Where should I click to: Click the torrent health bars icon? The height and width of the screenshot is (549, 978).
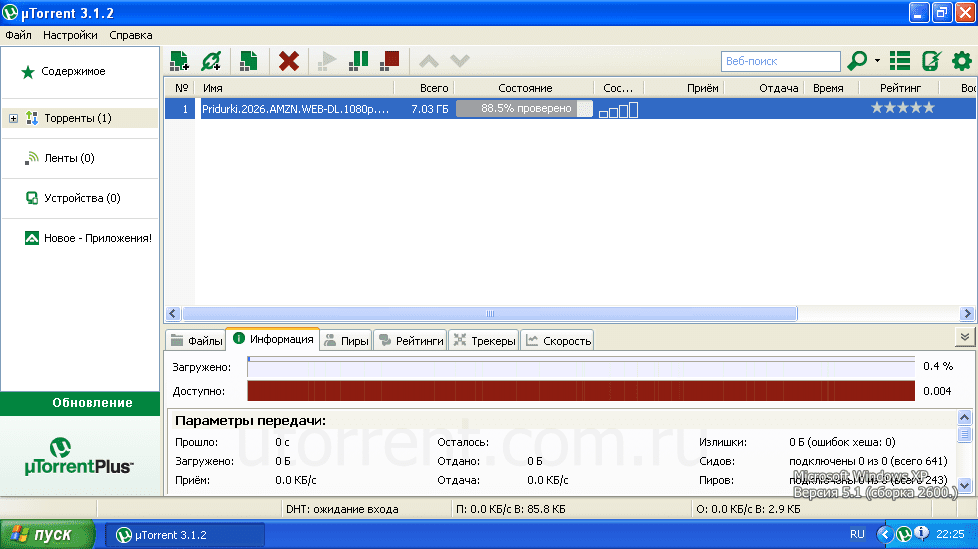(618, 110)
